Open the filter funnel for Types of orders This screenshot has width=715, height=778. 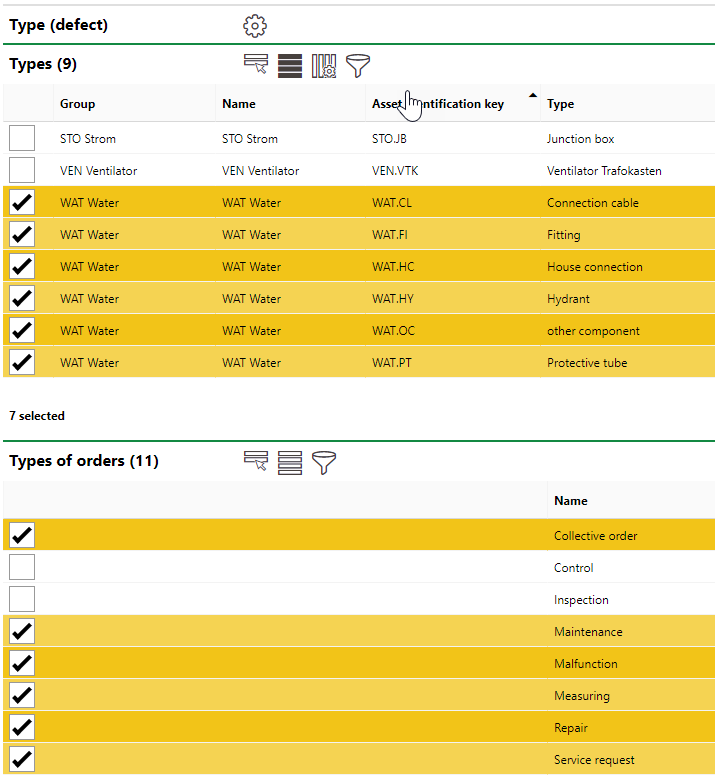(323, 462)
